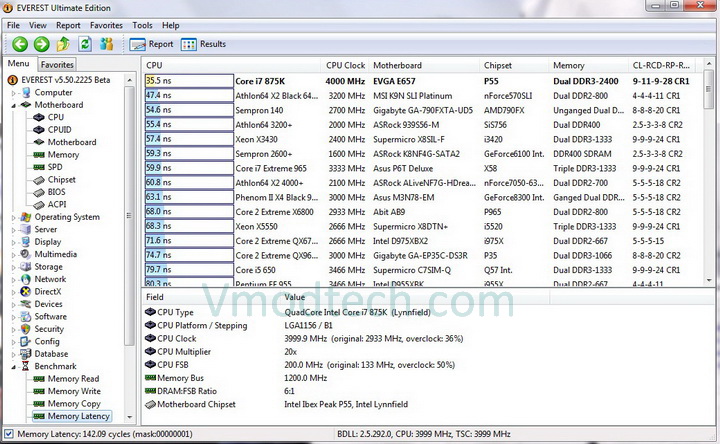Click the Database icon in tree
Image resolution: width=720 pixels, height=444 pixels.
pyautogui.click(x=26, y=354)
